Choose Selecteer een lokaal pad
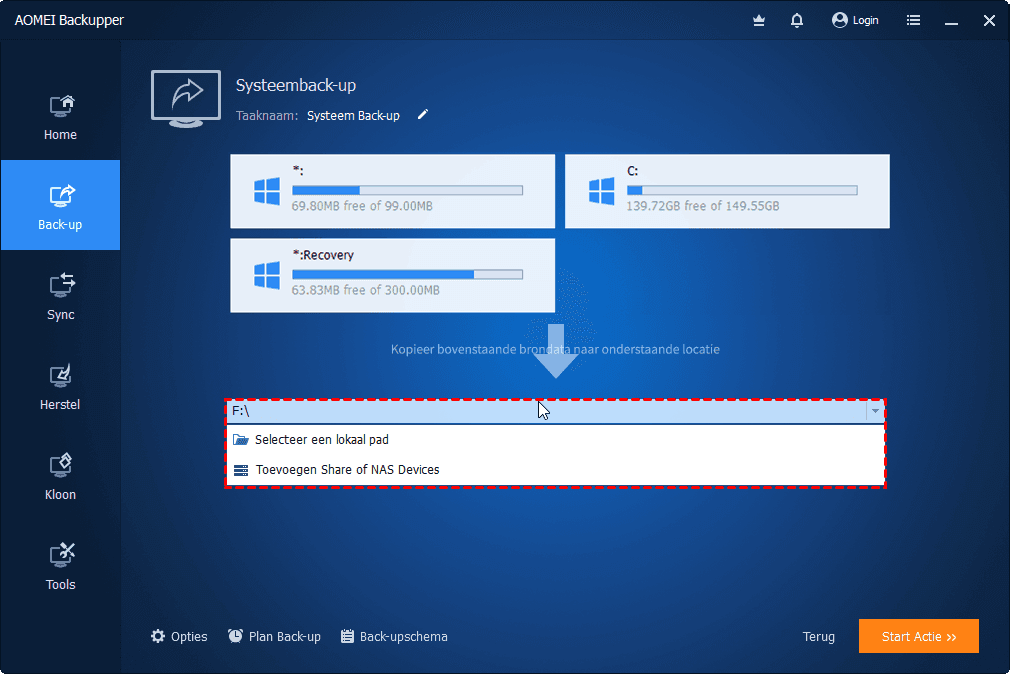Image resolution: width=1010 pixels, height=674 pixels. point(555,439)
